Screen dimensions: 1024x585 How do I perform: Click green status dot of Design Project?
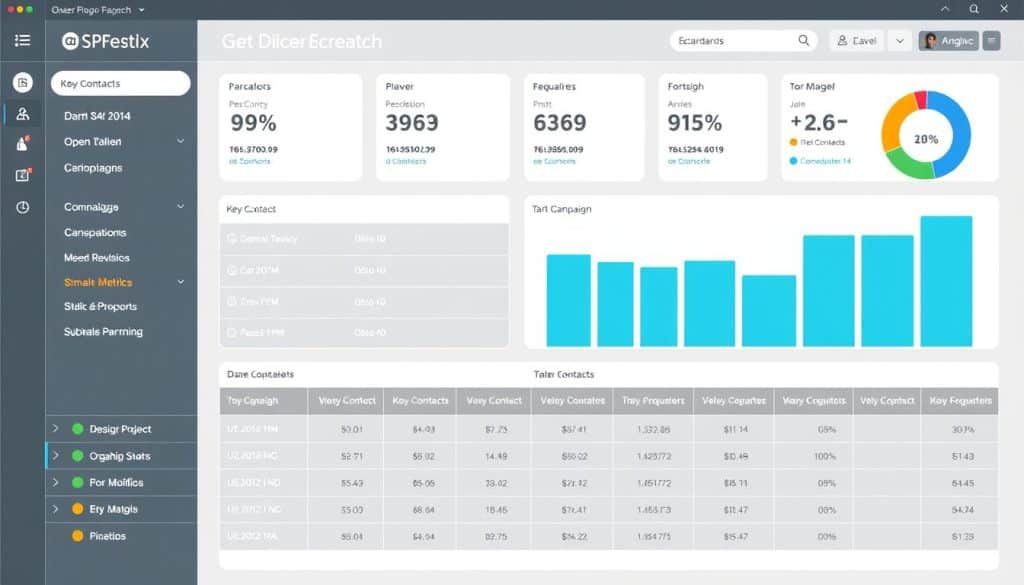[78, 429]
